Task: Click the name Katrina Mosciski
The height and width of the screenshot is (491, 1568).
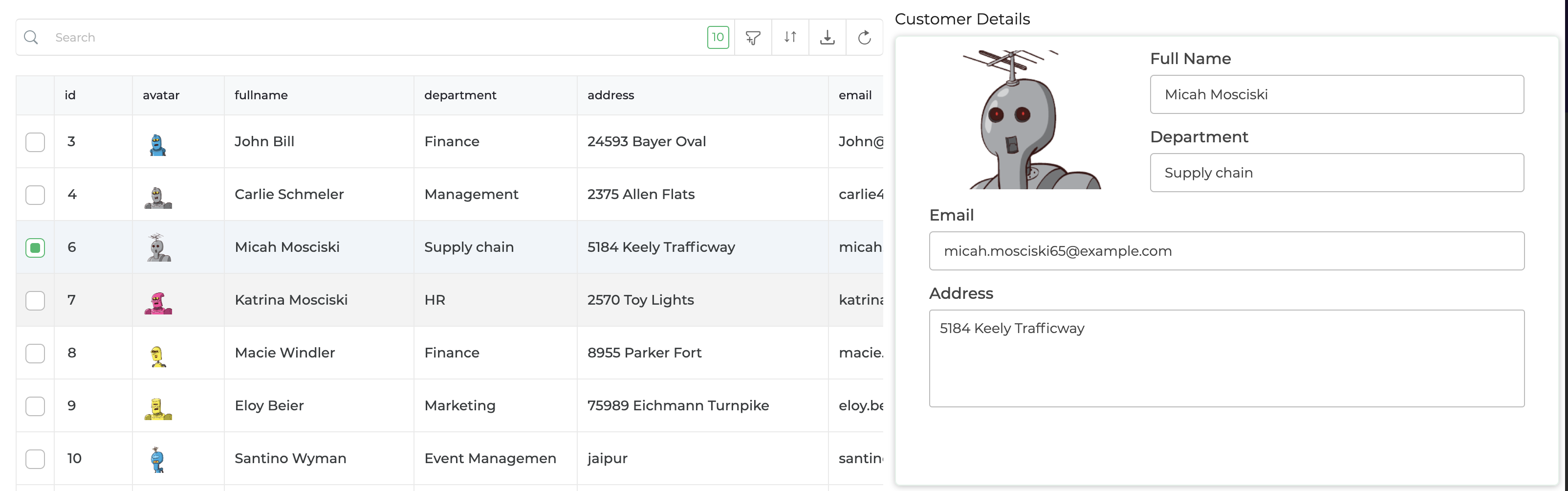Action: pos(291,300)
